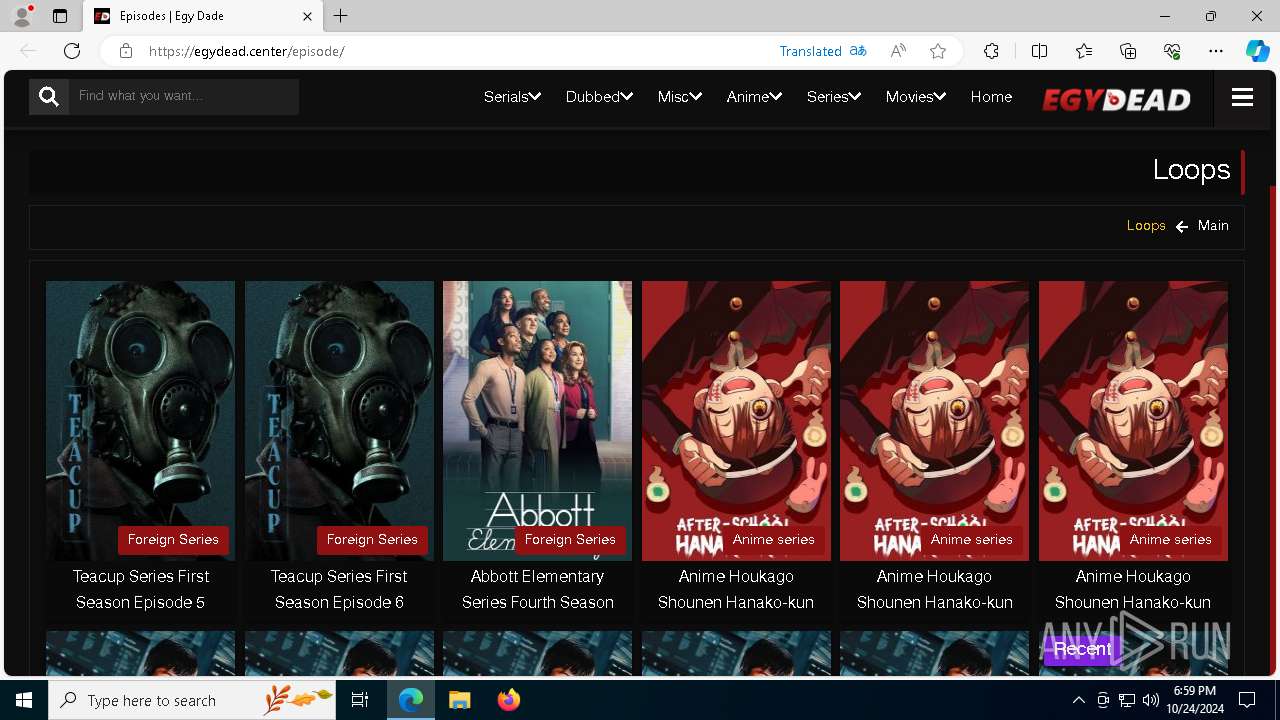Open Edge Settings and more menu
Image resolution: width=1280 pixels, height=720 pixels.
tap(1216, 51)
